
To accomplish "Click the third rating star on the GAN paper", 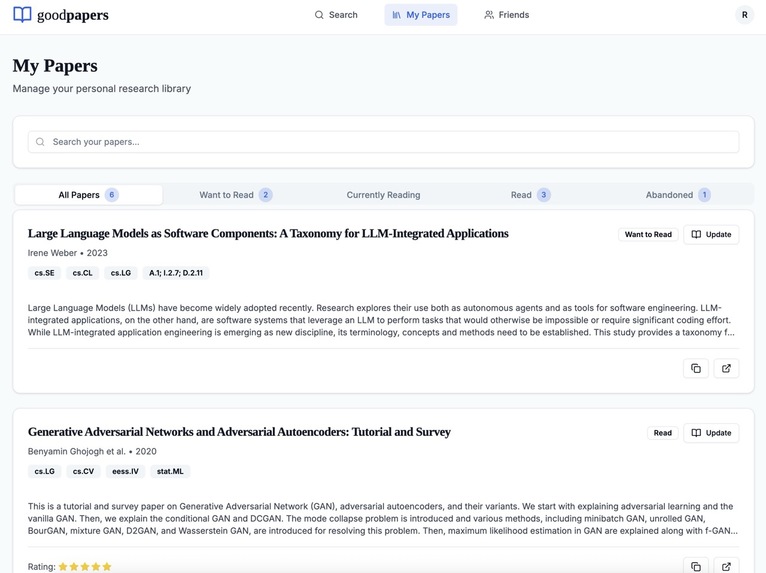I will (x=85, y=567).
